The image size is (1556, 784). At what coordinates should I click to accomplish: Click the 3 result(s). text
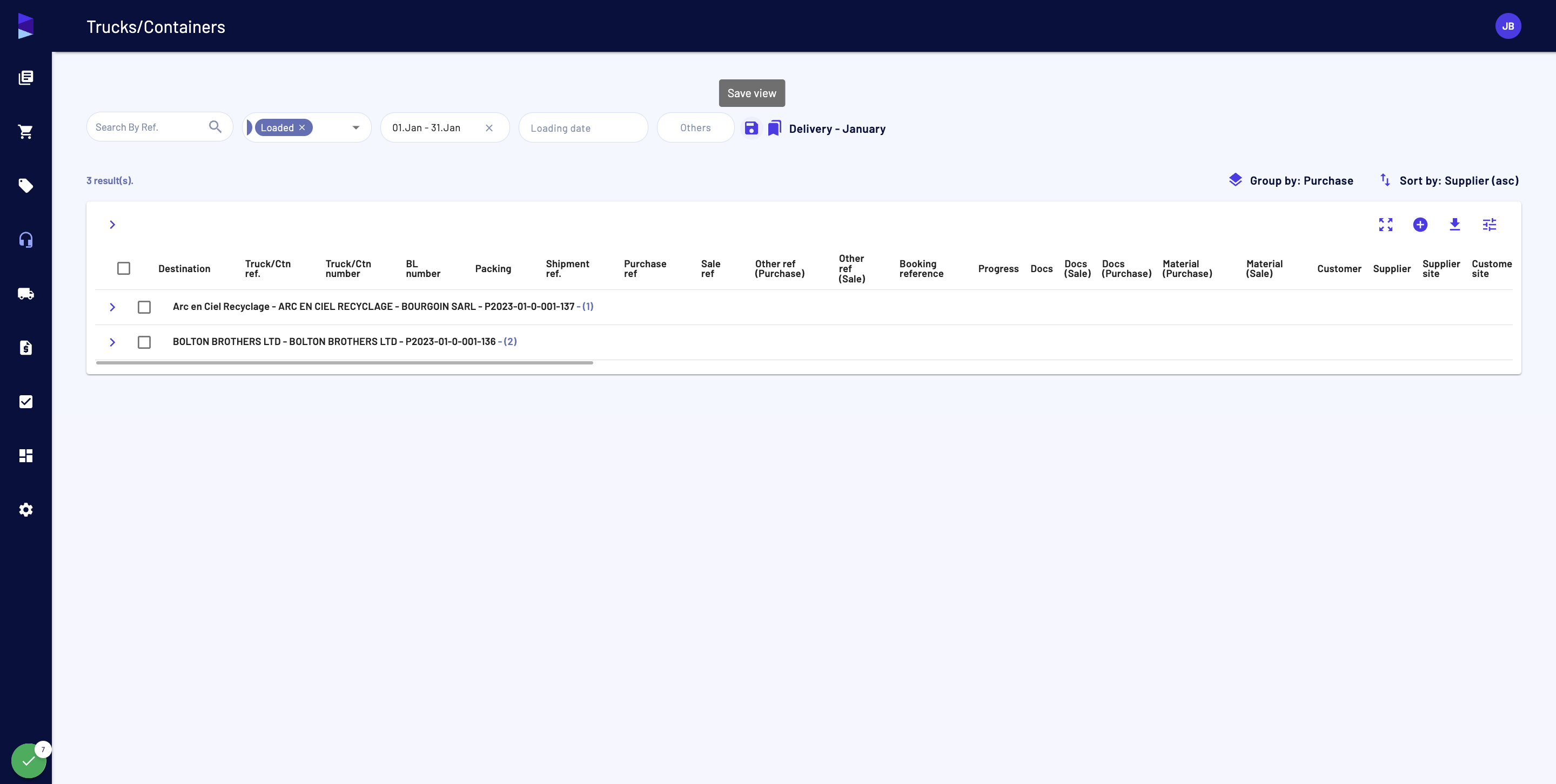tap(110, 180)
